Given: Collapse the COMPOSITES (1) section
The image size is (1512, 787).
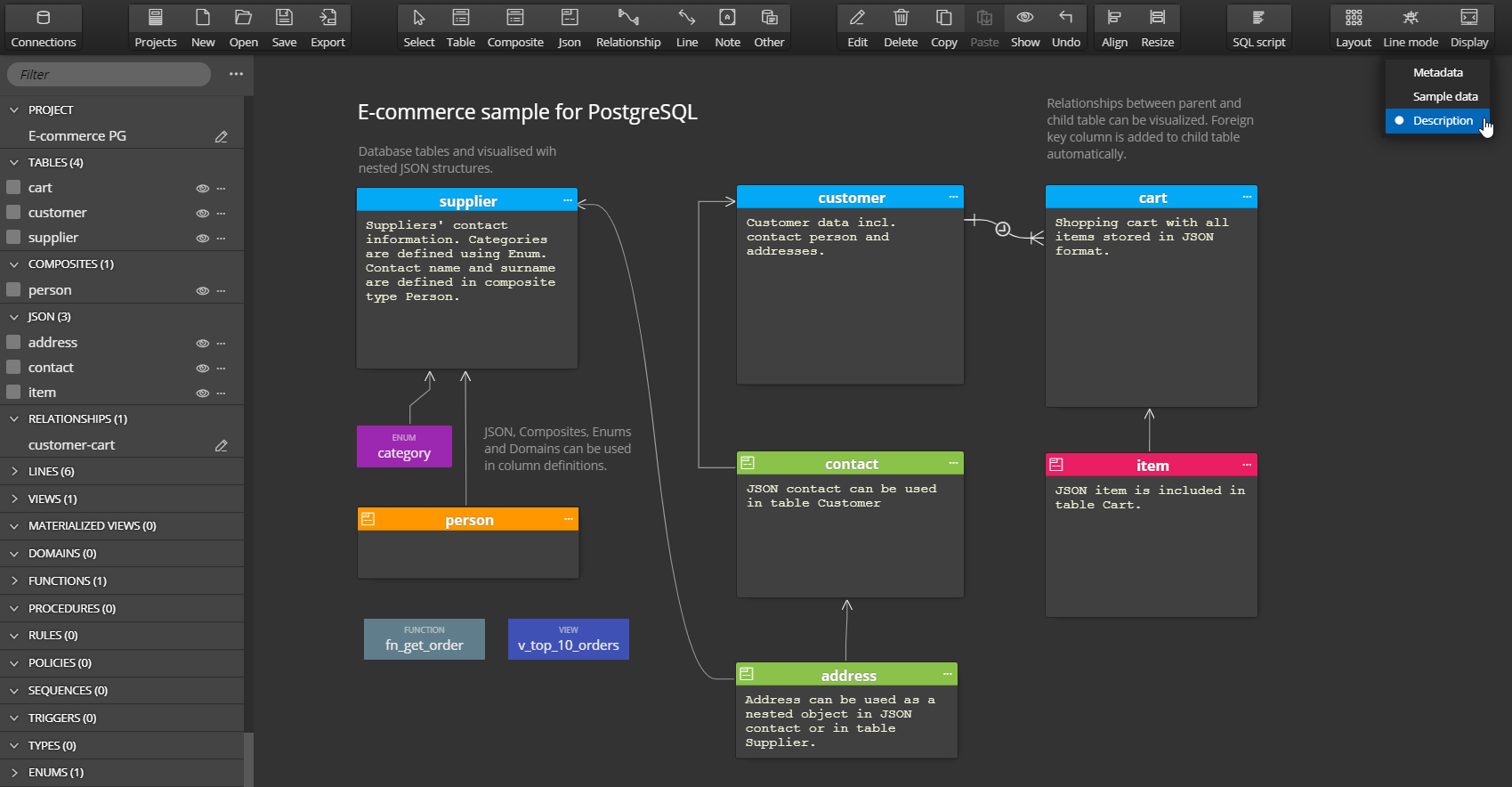Looking at the screenshot, I should (14, 264).
